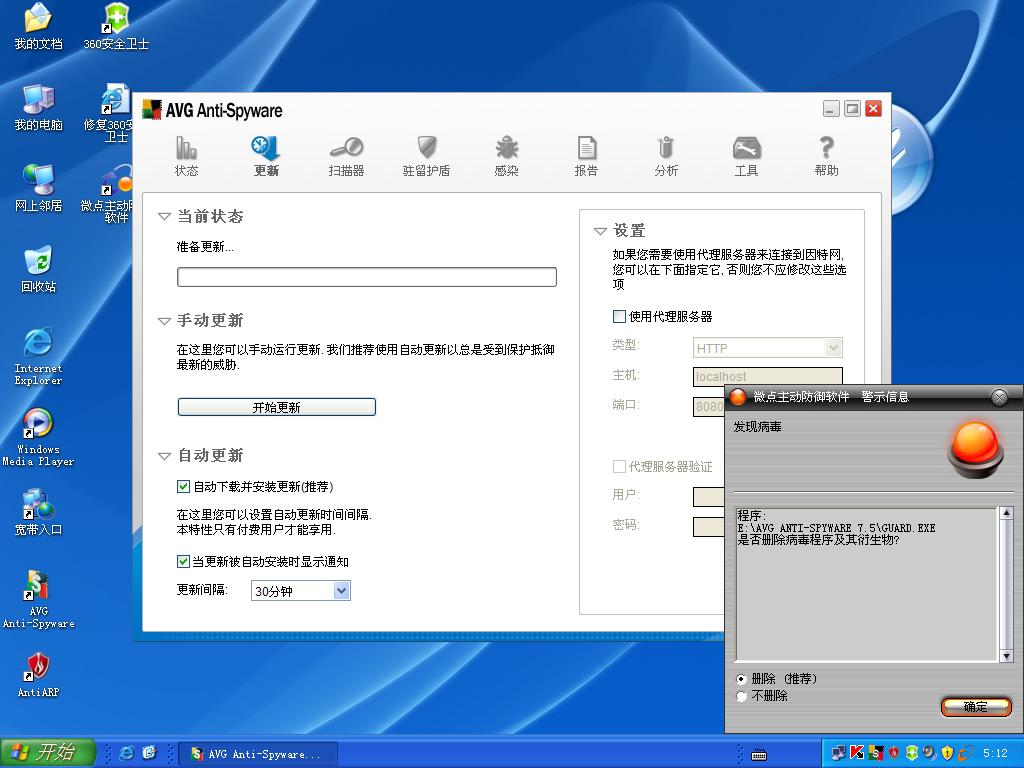The image size is (1024, 768).
Task: Select the 删除 (推荐) radio option
Action: [x=741, y=679]
